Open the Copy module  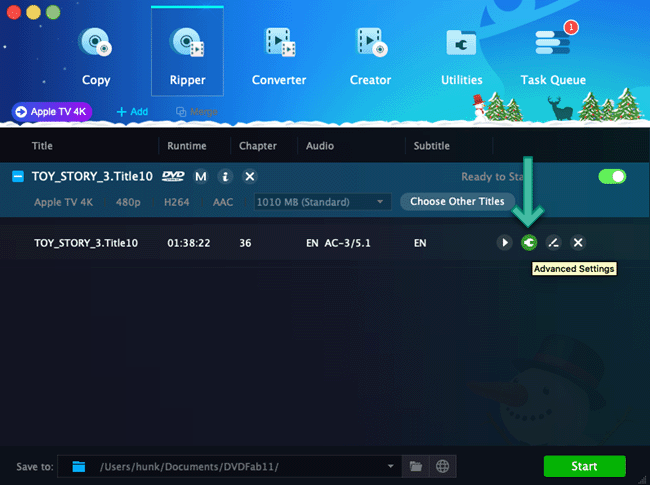[x=96, y=56]
